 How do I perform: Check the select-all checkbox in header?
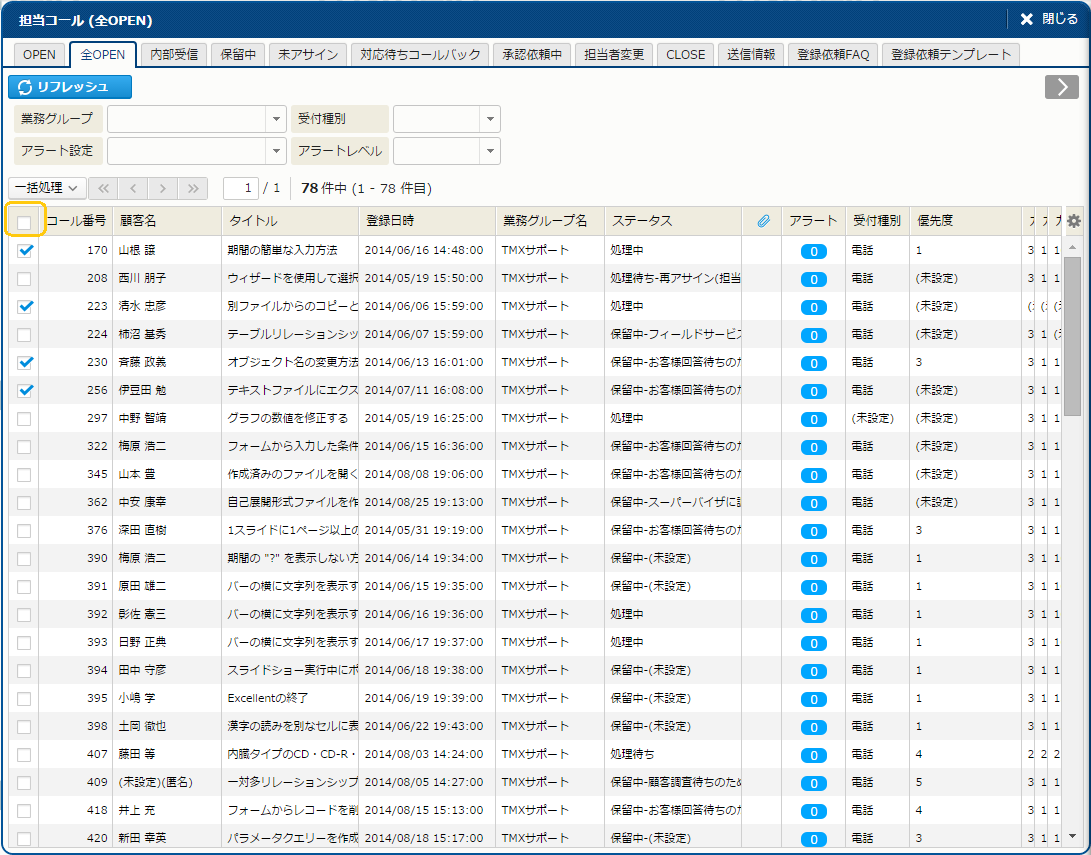[x=24, y=222]
